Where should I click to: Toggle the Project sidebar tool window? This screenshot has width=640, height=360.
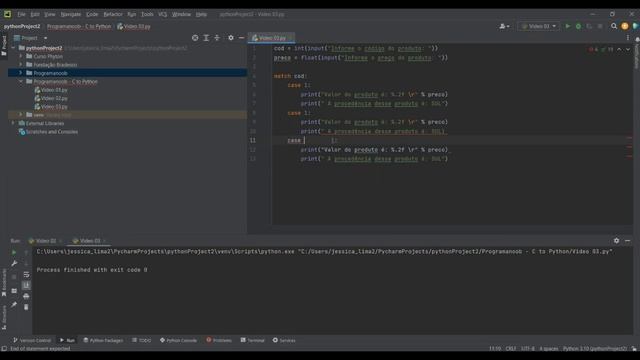click(4, 46)
